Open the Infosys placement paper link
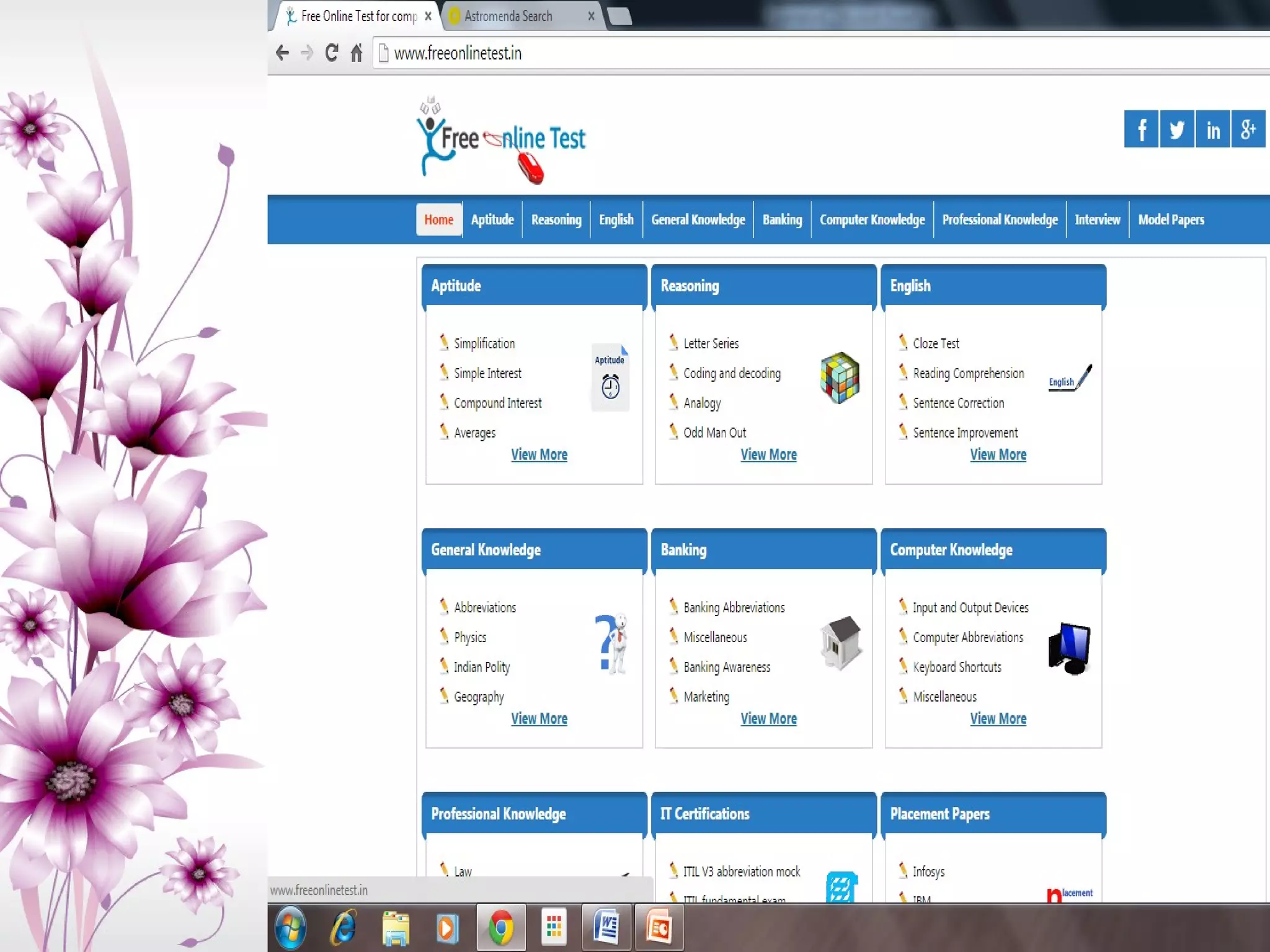The image size is (1270, 952). [x=928, y=871]
